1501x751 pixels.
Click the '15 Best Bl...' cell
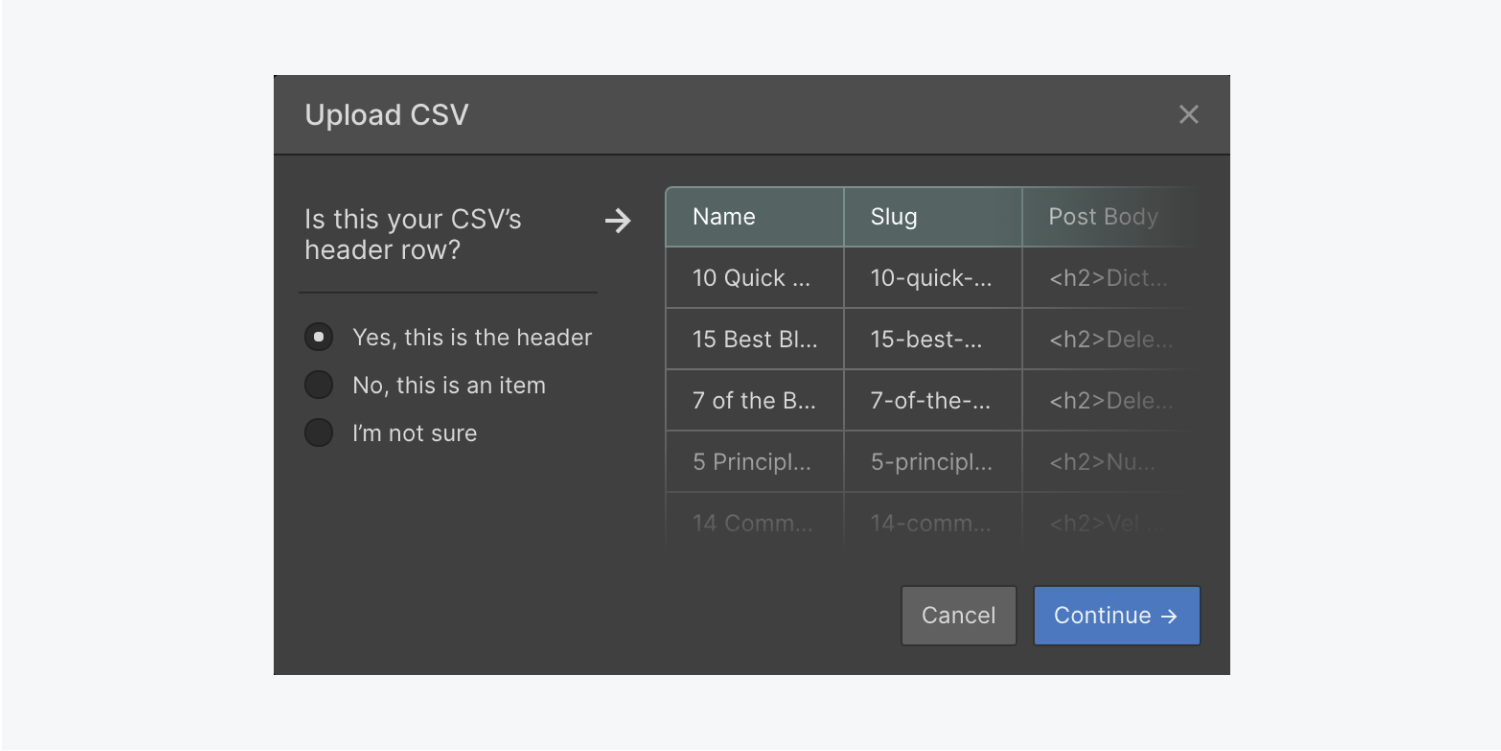pos(754,339)
